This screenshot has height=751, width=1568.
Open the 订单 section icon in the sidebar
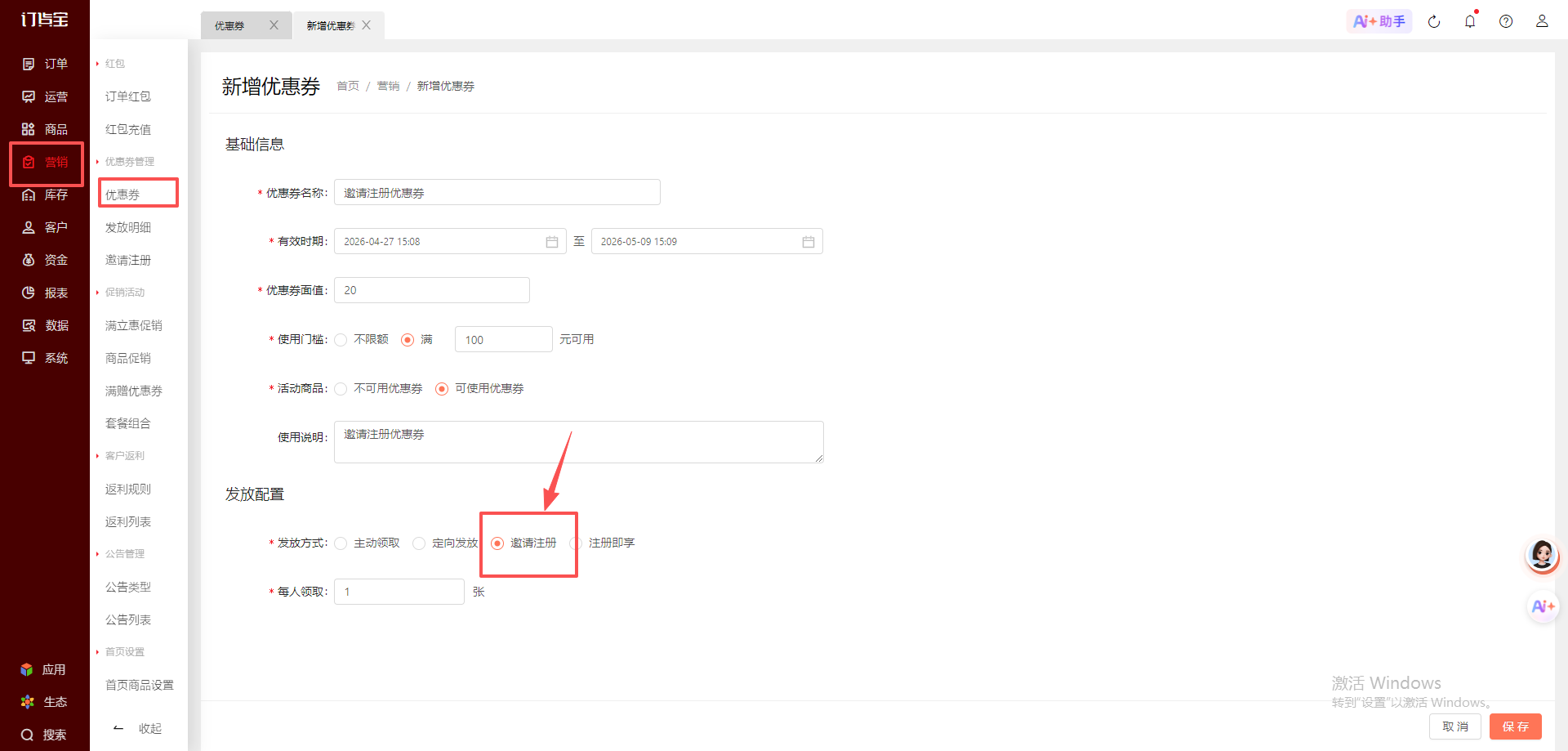(x=29, y=64)
